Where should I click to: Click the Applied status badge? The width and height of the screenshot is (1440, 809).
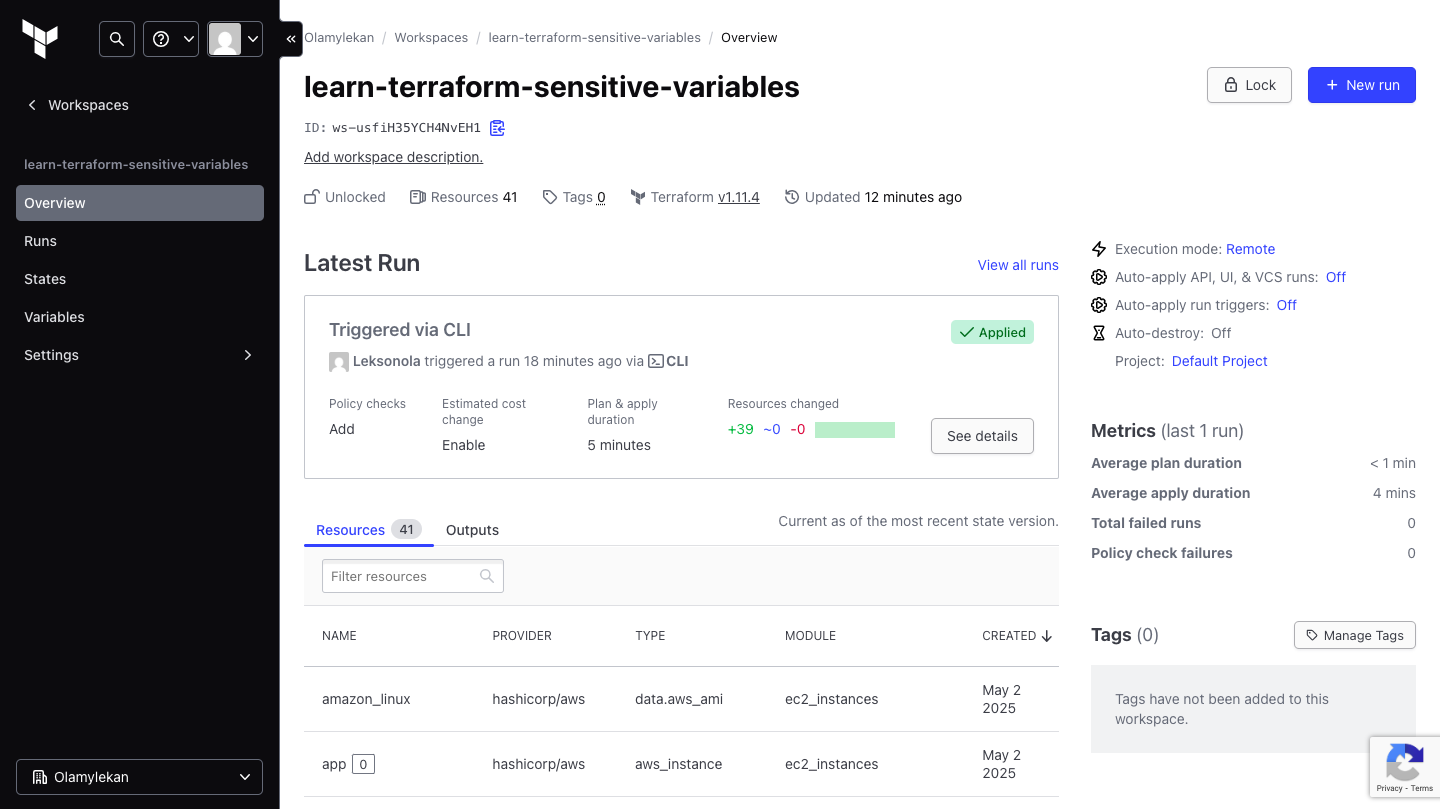[x=992, y=332]
